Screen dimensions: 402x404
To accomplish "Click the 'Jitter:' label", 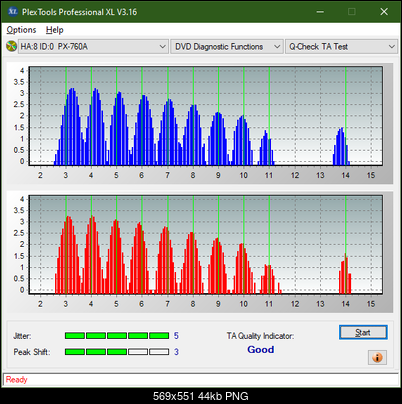I will click(x=22, y=336).
